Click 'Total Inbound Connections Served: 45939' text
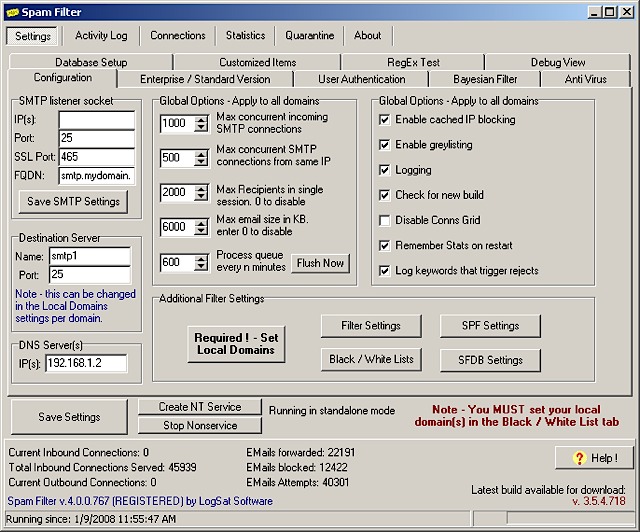Screen dimensions: 640x532 pyautogui.click(x=102, y=467)
